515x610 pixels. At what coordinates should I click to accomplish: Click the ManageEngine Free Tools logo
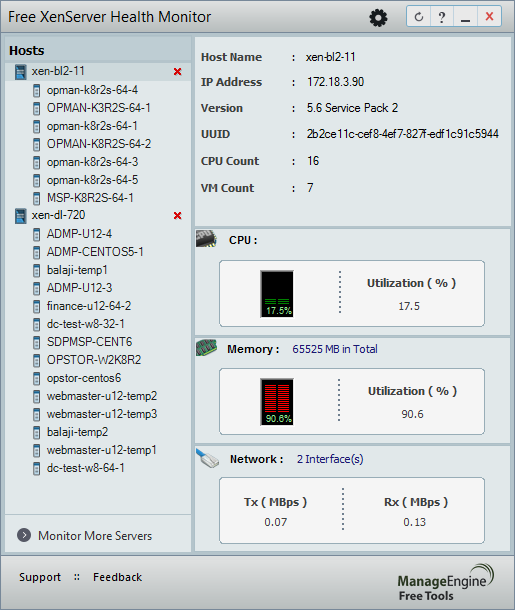click(445, 583)
